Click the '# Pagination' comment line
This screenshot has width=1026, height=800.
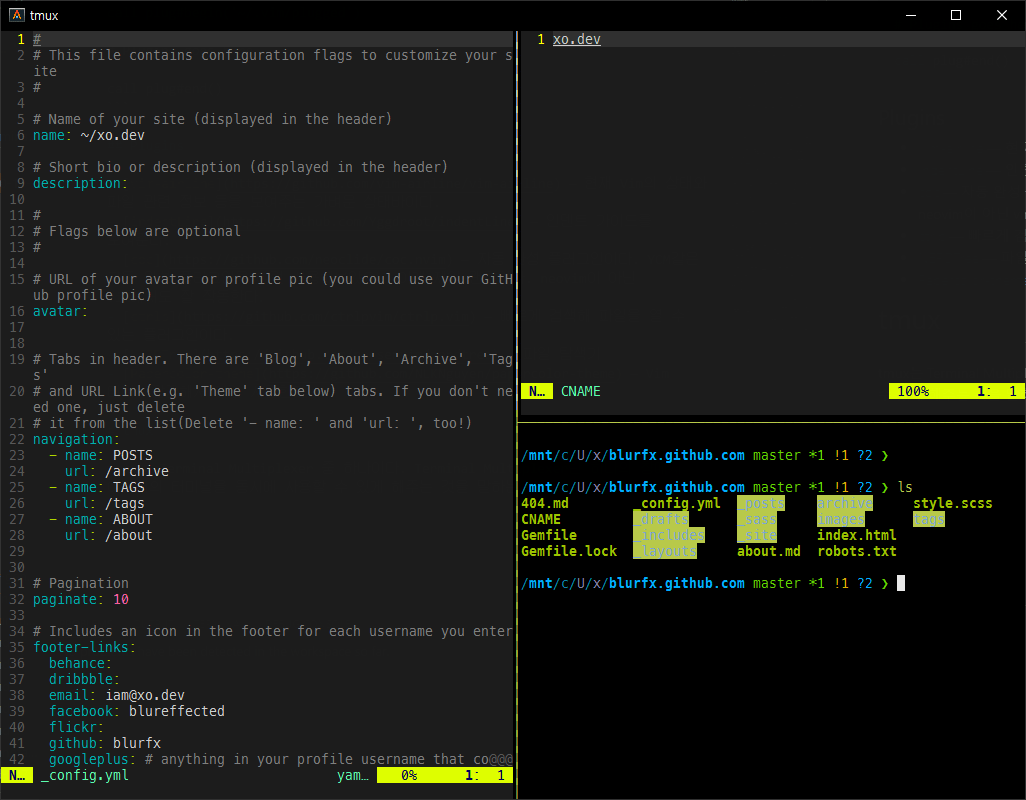(x=80, y=583)
